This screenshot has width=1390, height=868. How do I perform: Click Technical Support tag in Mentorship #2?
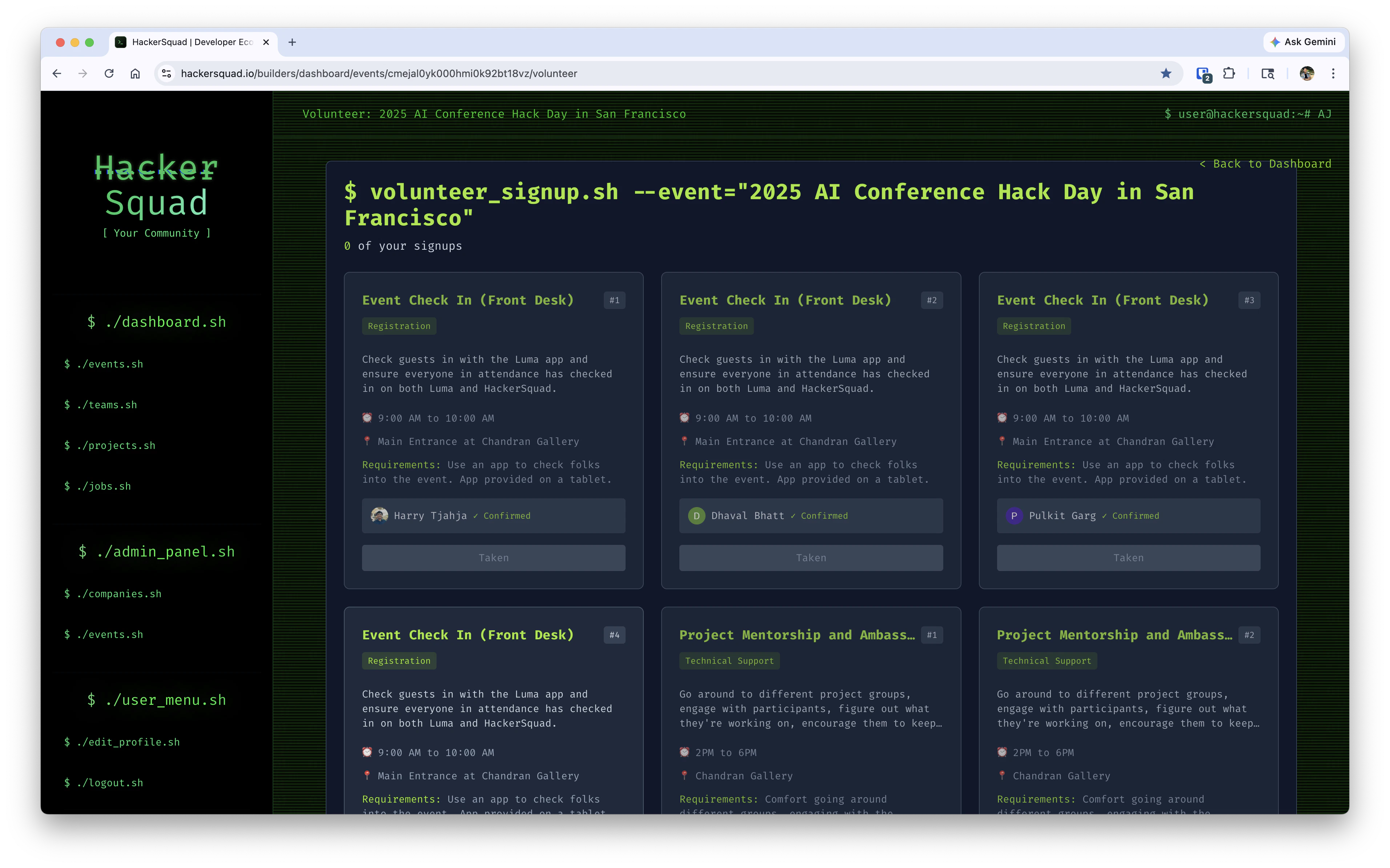point(1047,661)
